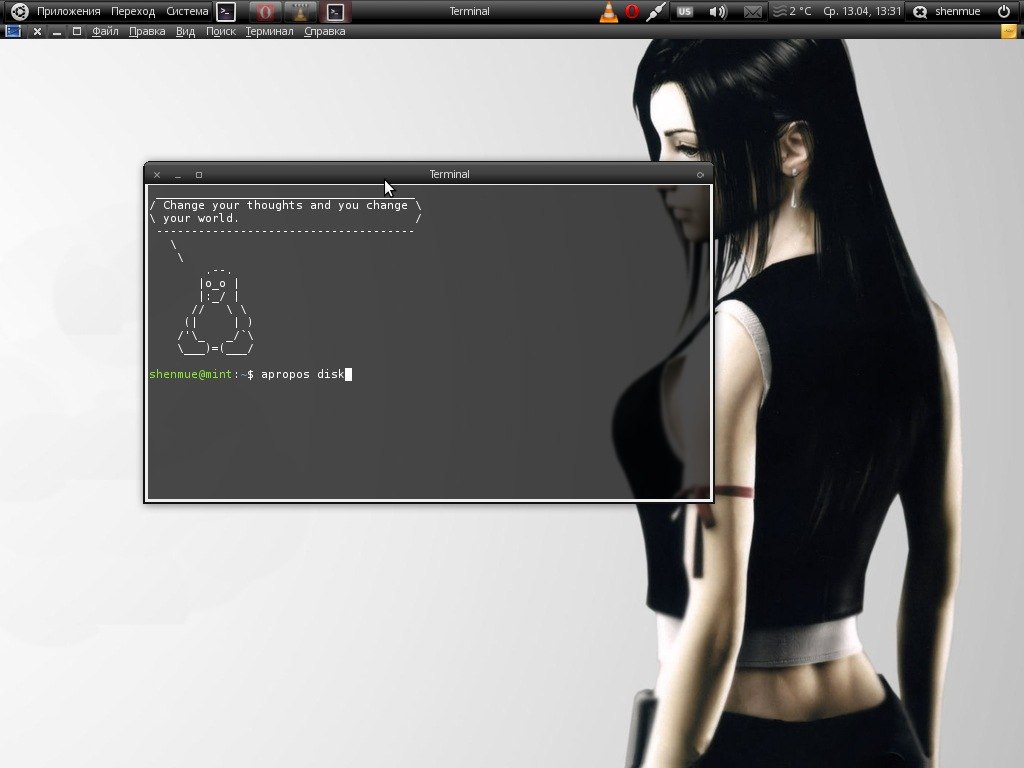This screenshot has width=1024, height=768.
Task: Open the Терминал menu
Action: (x=269, y=31)
